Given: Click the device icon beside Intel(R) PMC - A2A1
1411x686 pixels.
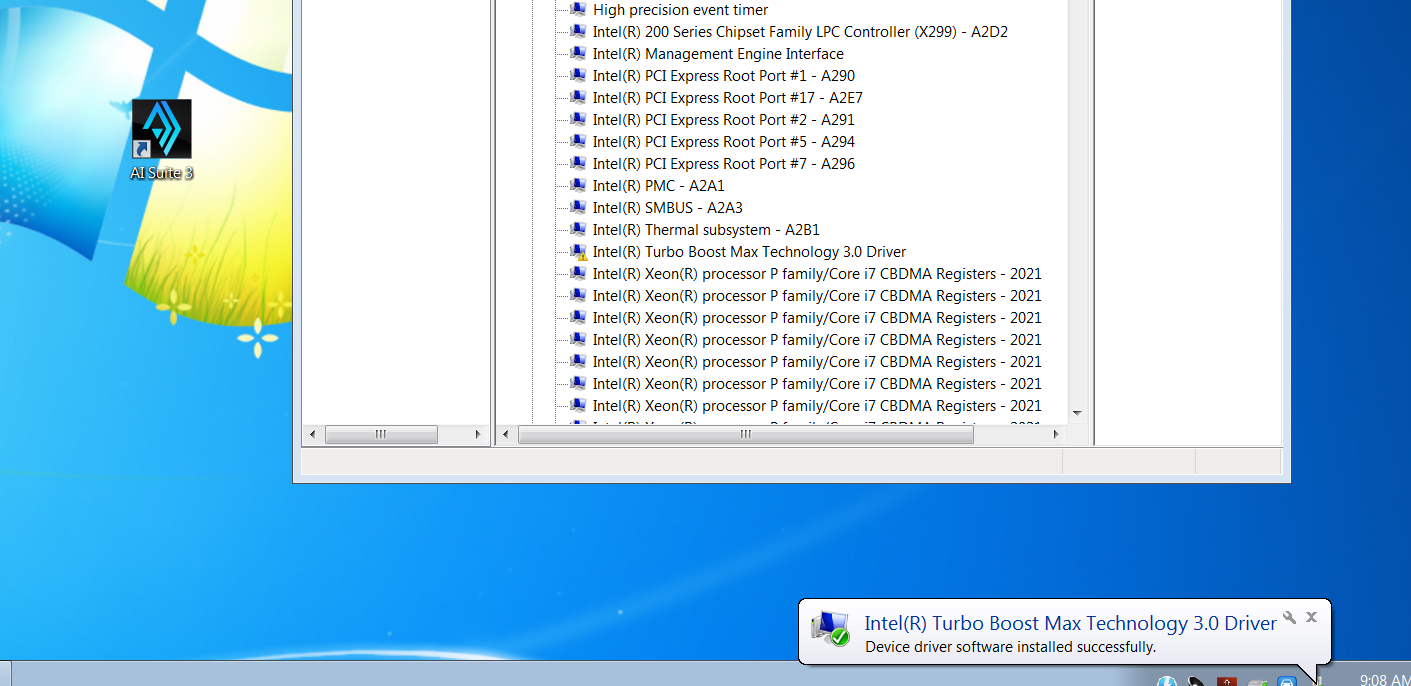Looking at the screenshot, I should 577,186.
